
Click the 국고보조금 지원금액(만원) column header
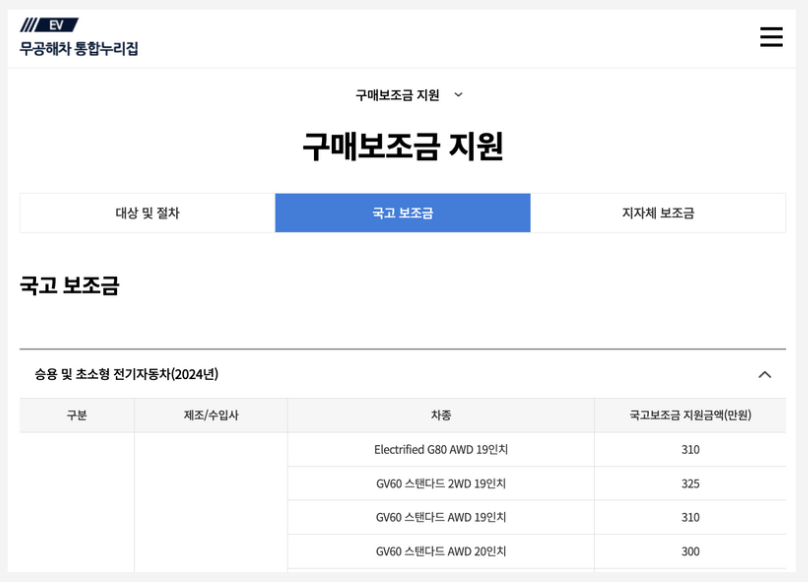[689, 415]
